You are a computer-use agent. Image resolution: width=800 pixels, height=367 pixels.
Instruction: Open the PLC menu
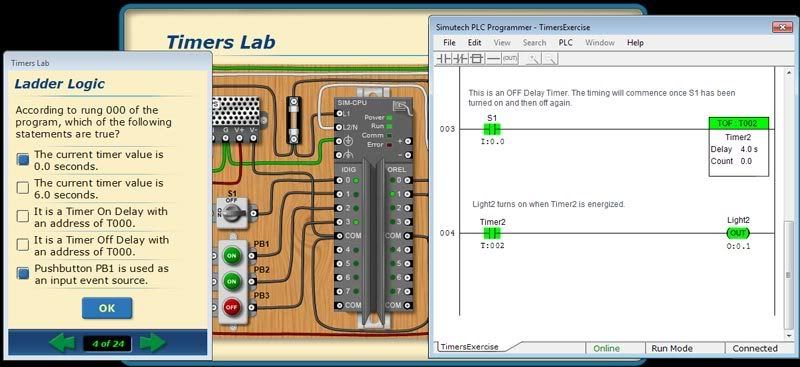(565, 43)
